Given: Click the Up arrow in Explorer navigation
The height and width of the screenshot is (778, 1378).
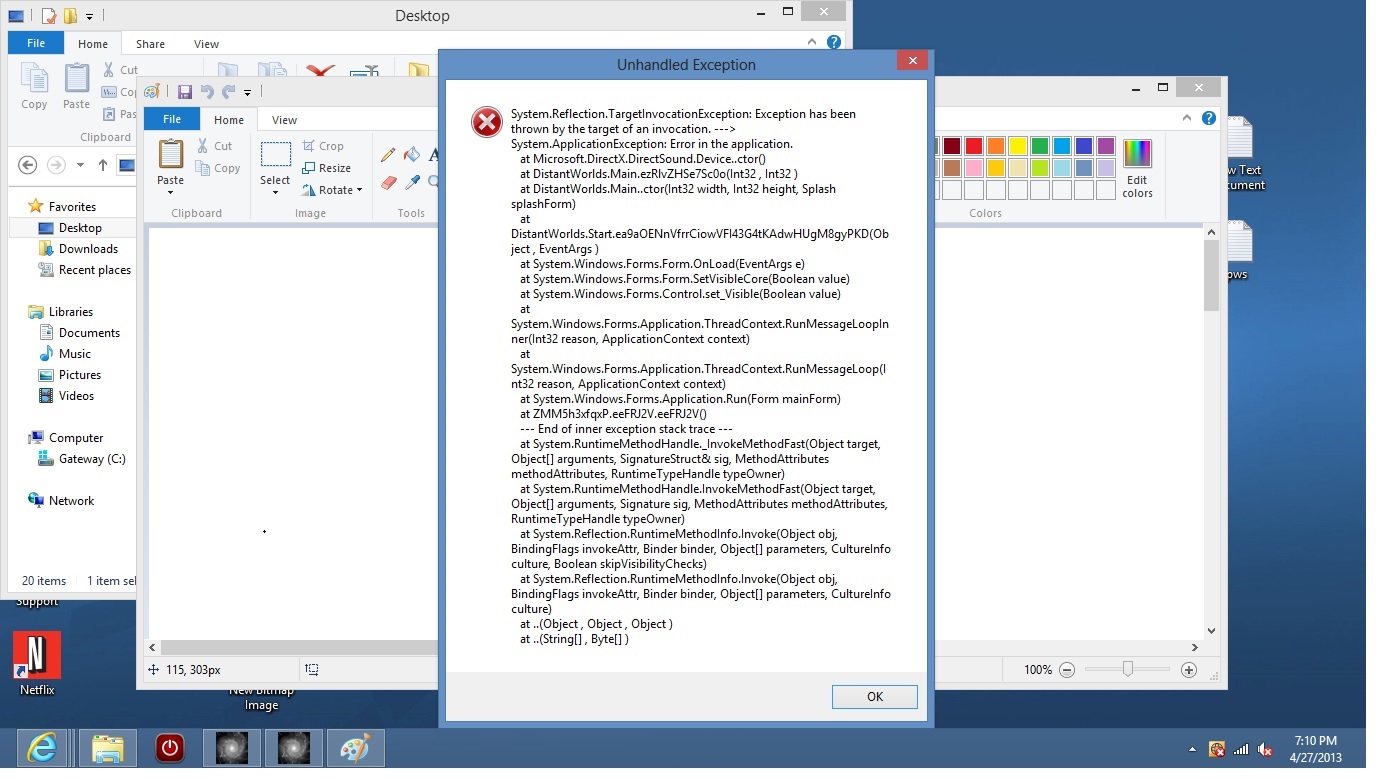Looking at the screenshot, I should (102, 165).
